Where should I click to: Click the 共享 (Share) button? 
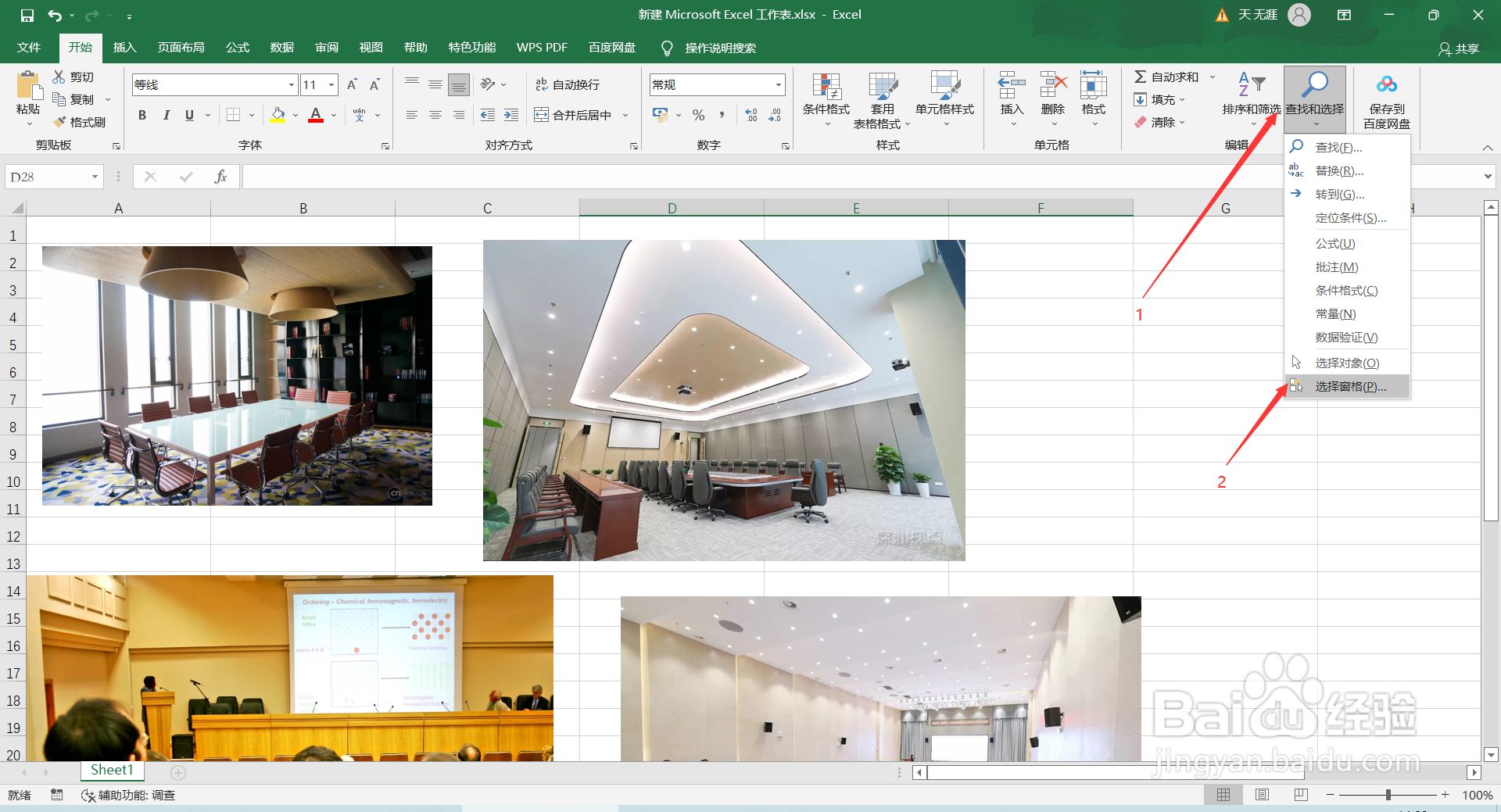(1459, 48)
